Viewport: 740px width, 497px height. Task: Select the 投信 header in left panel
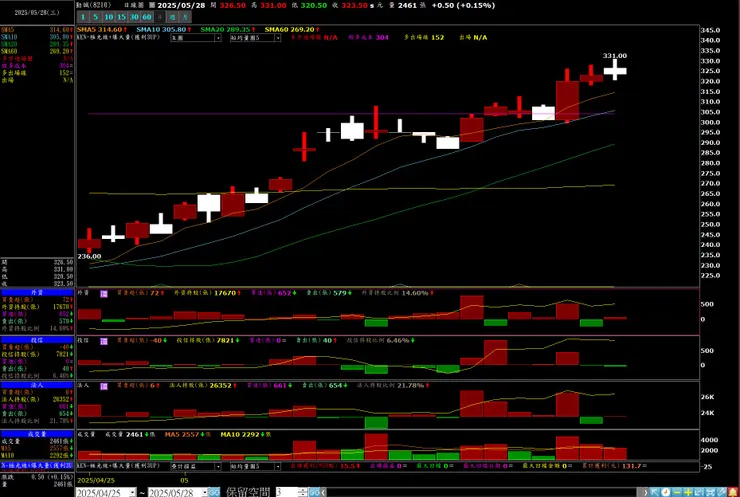[x=37, y=340]
